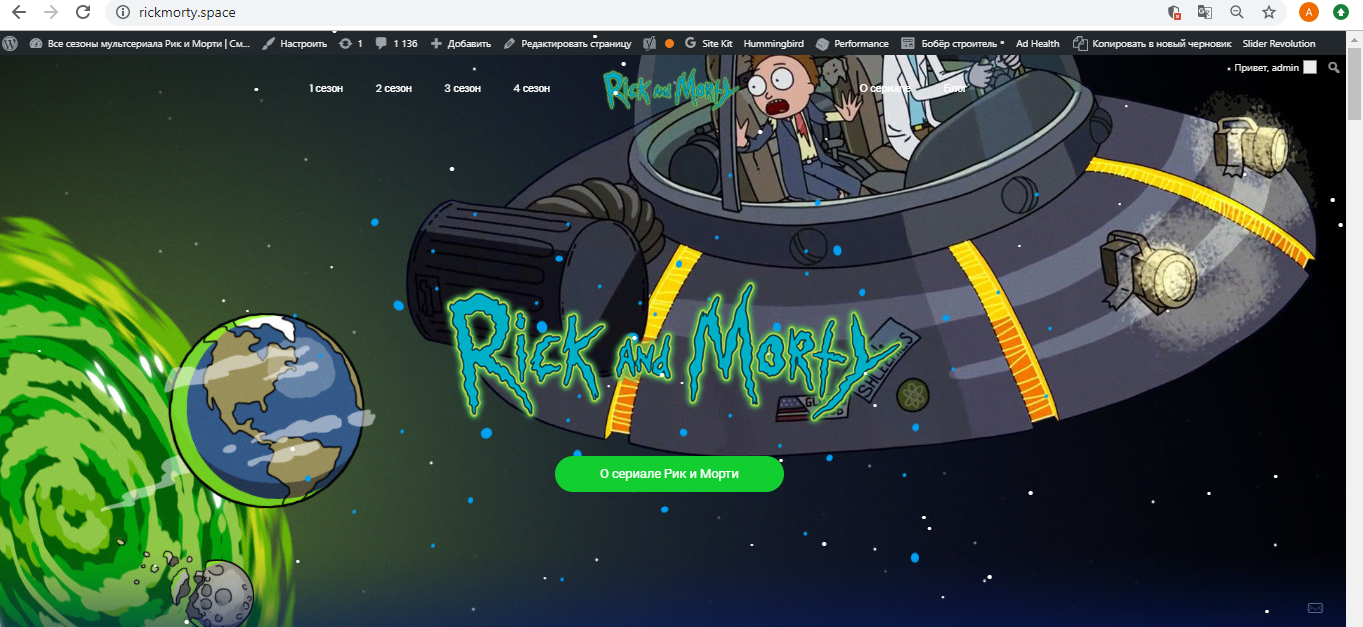Open the site dashboard title link
The width and height of the screenshot is (1363, 627).
[x=140, y=43]
